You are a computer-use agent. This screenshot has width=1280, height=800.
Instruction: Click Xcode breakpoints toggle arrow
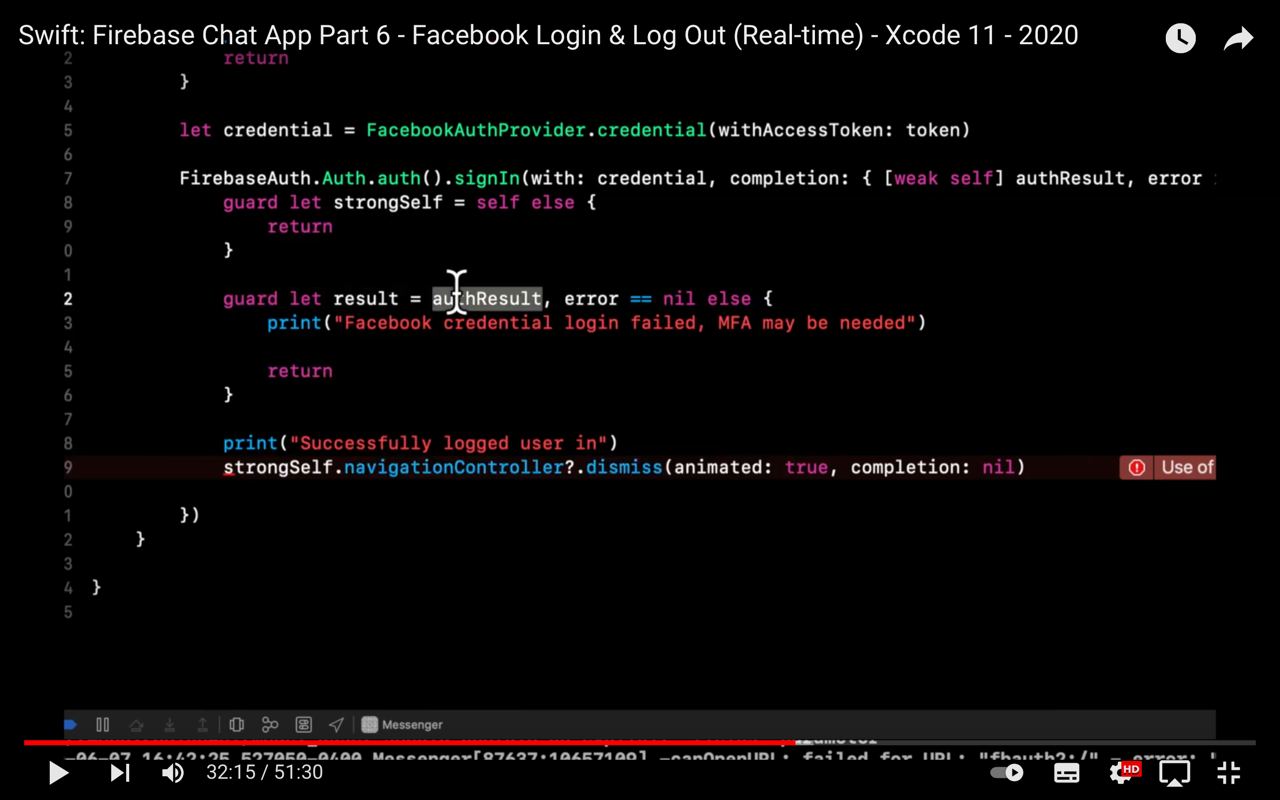(71, 725)
